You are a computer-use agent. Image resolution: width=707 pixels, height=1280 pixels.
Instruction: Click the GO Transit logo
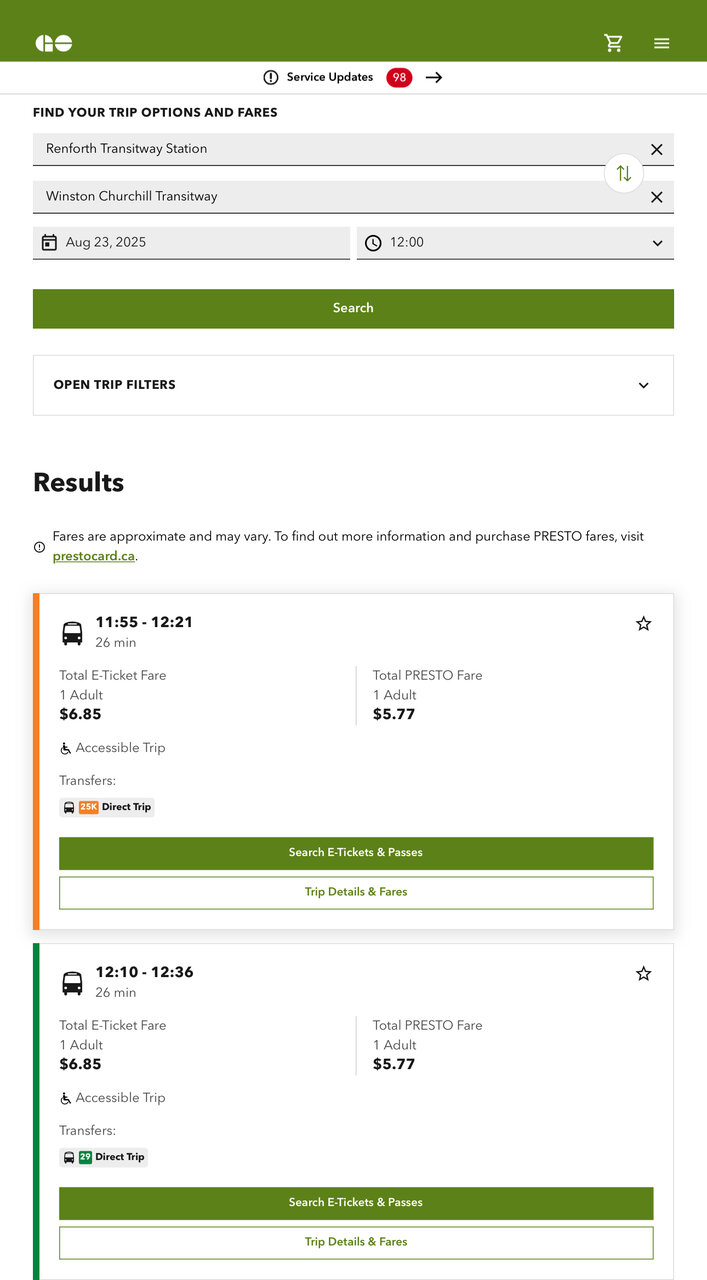click(54, 43)
